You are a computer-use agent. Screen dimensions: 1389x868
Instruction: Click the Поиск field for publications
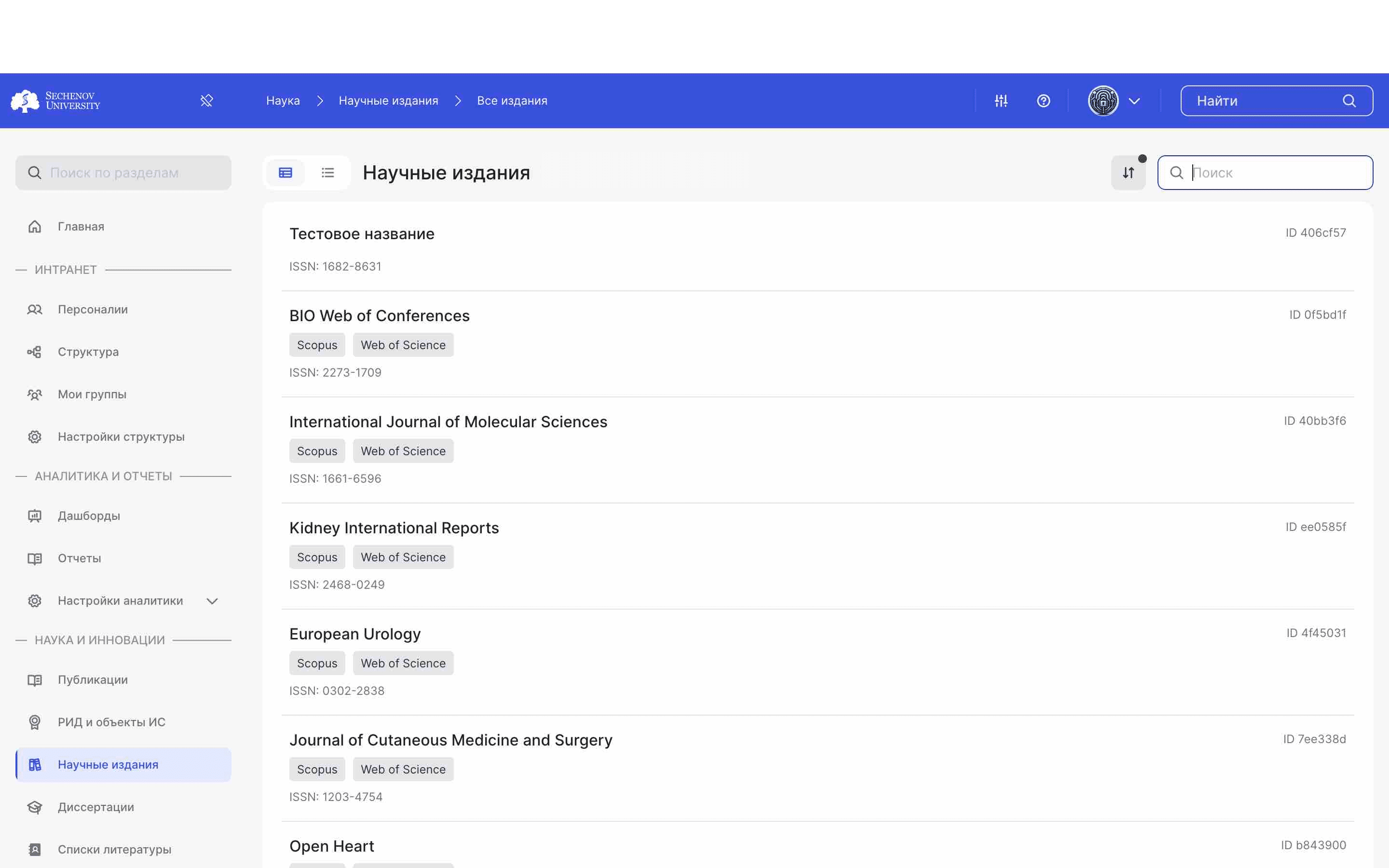[x=1265, y=173]
